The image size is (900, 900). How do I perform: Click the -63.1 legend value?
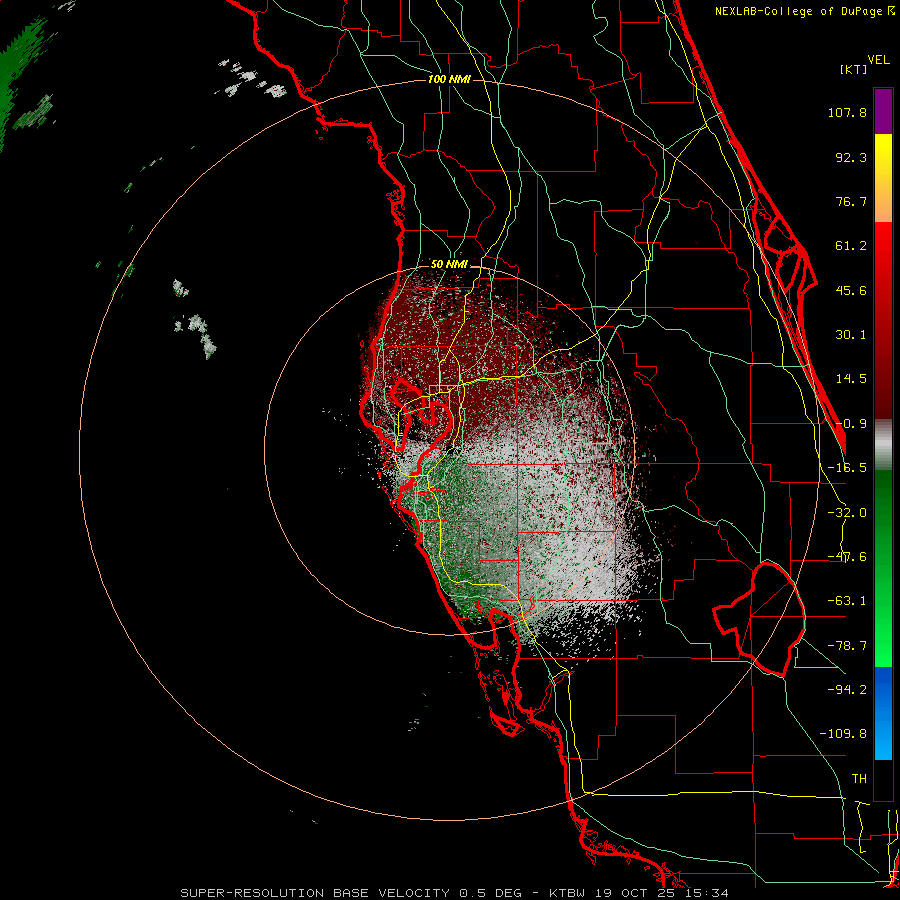coord(847,601)
